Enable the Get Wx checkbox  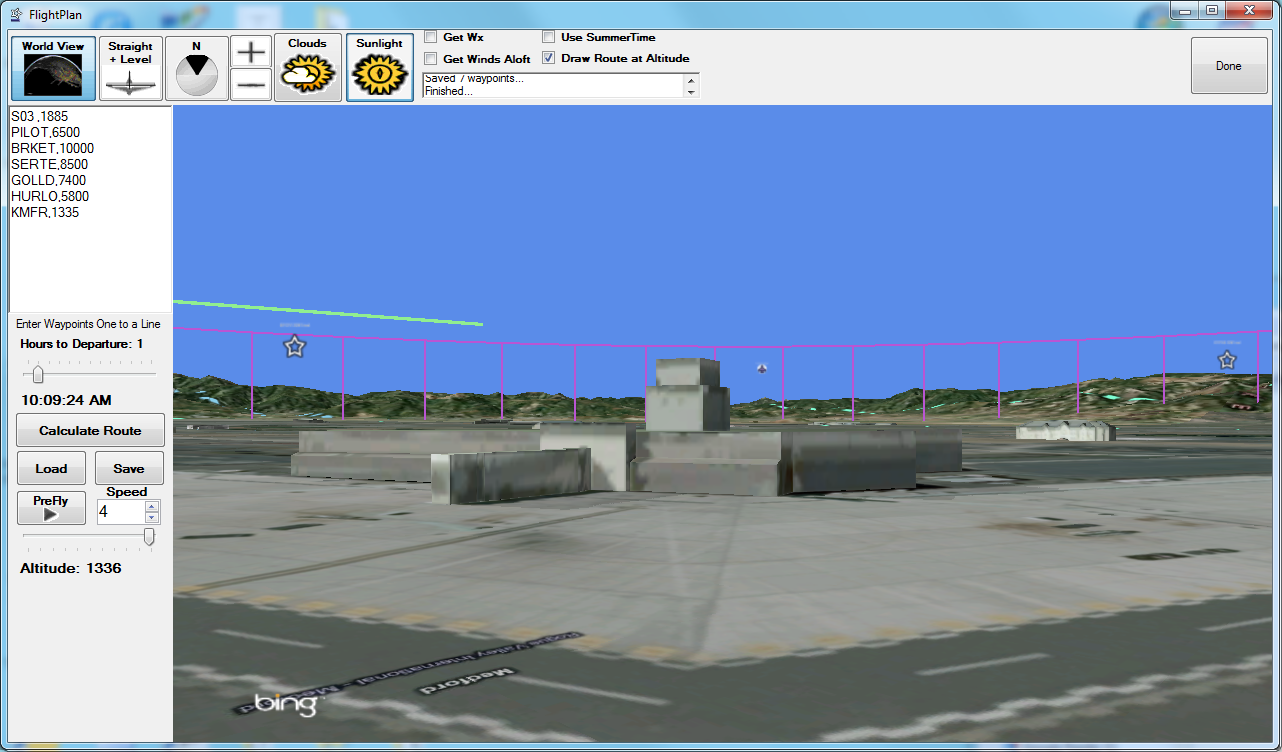click(x=431, y=37)
